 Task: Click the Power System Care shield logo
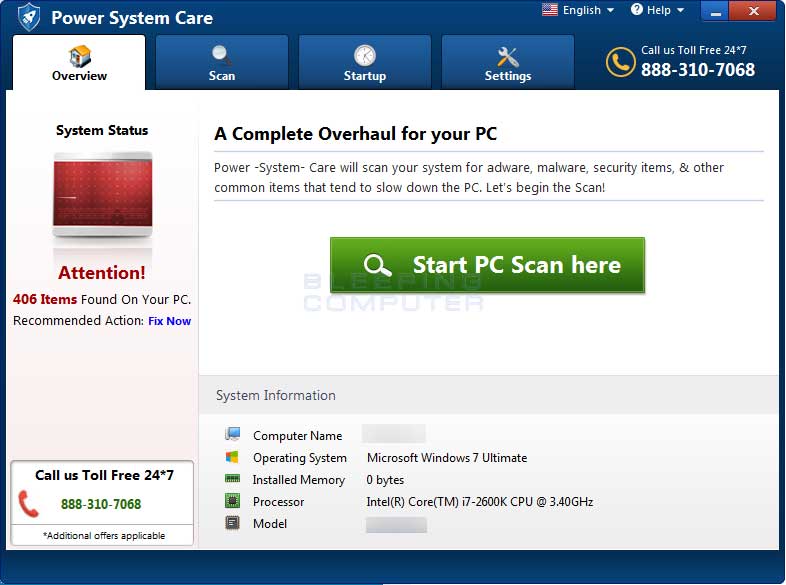point(29,17)
